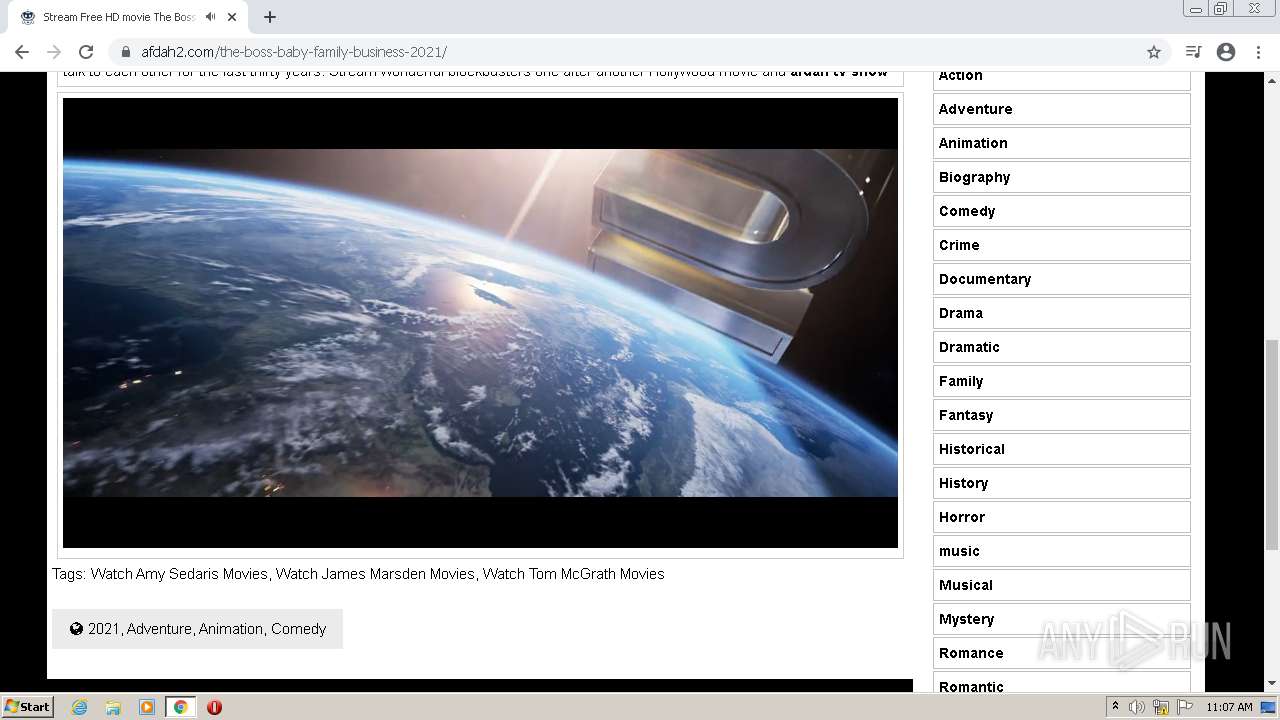Image resolution: width=1280 pixels, height=720 pixels.
Task: Click the scrollbar down arrow
Action: (1272, 684)
